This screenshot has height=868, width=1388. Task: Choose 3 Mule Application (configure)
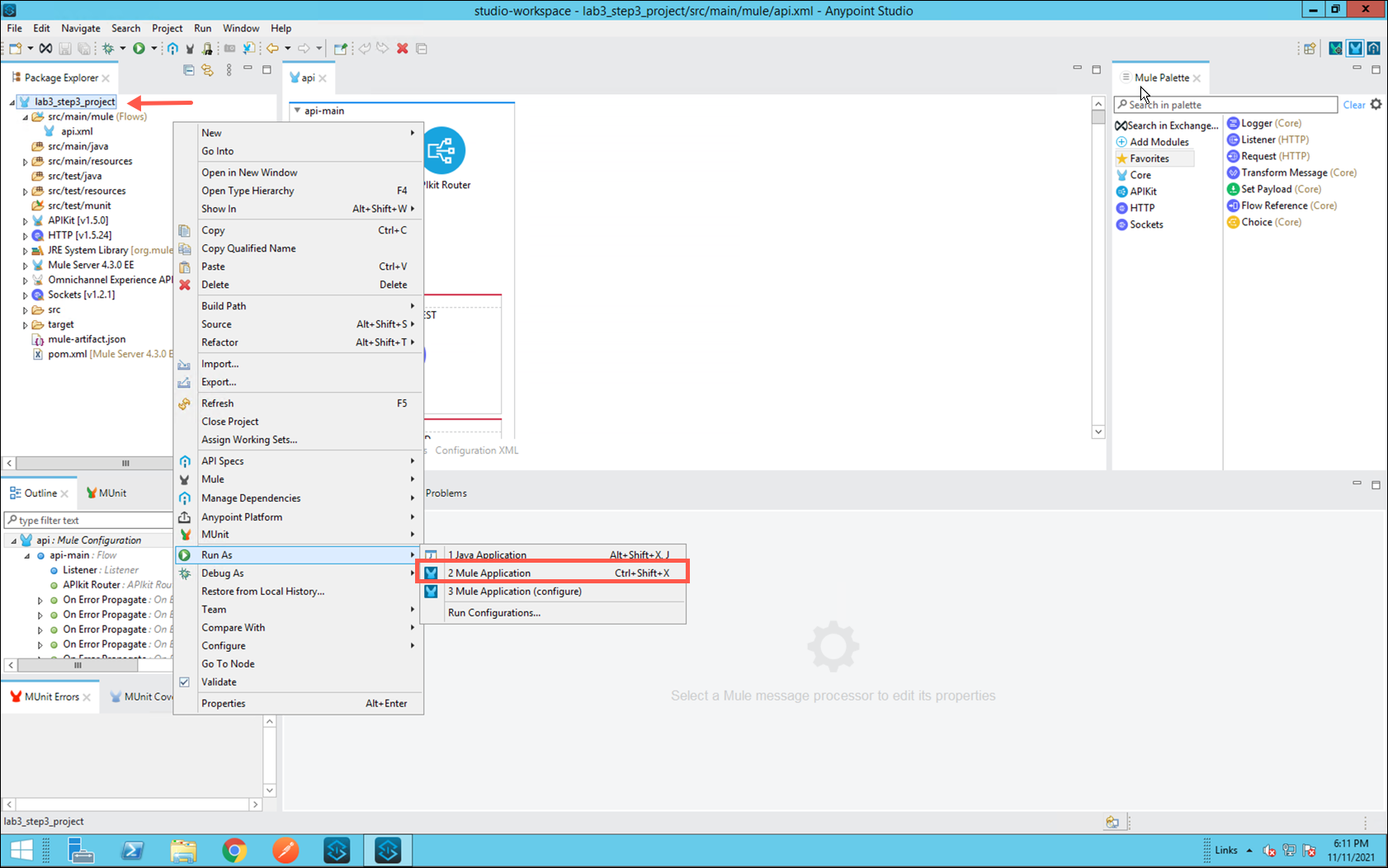coord(553,592)
